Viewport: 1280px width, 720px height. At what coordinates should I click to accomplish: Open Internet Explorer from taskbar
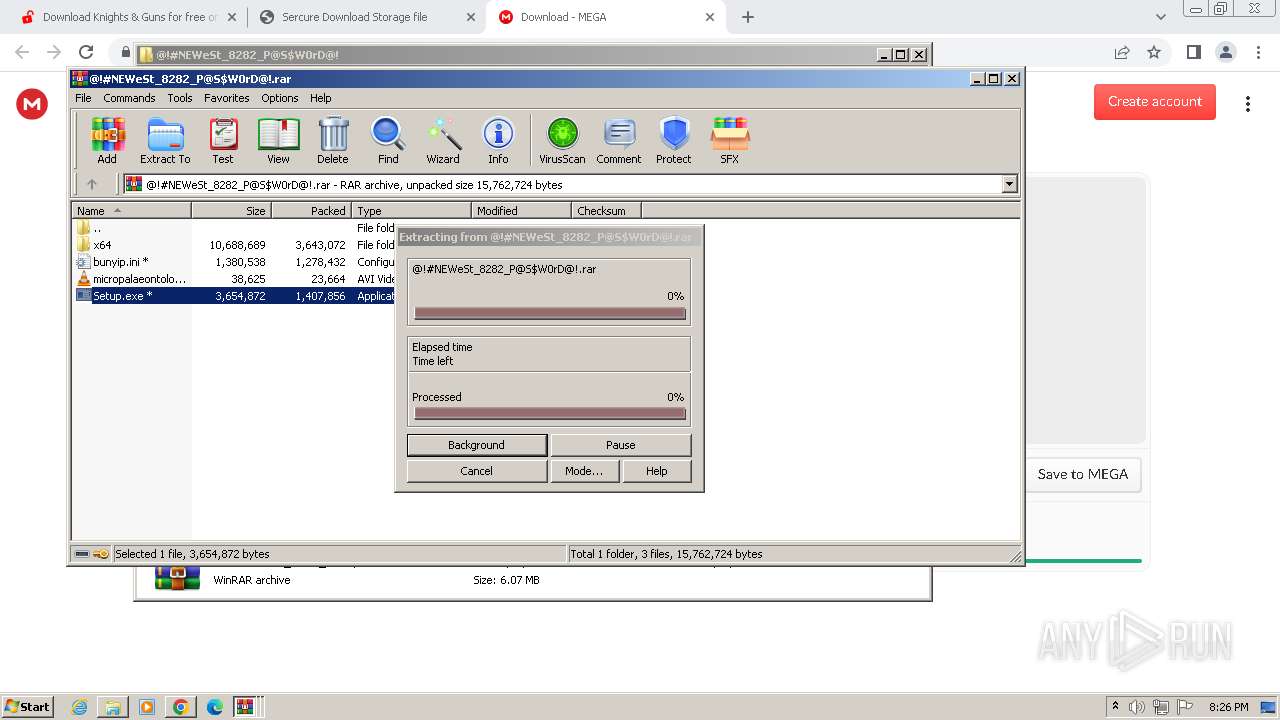coord(80,707)
